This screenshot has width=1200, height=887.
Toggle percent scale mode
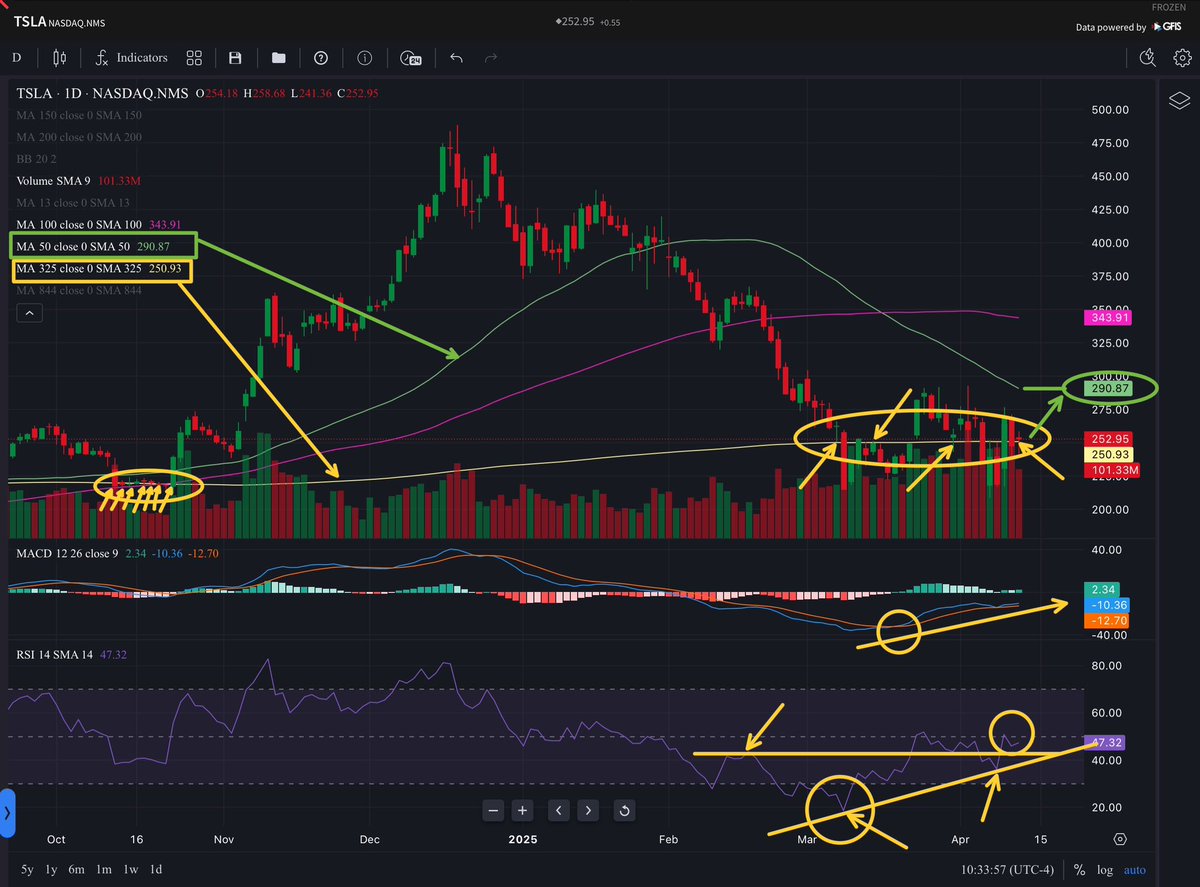(1080, 869)
